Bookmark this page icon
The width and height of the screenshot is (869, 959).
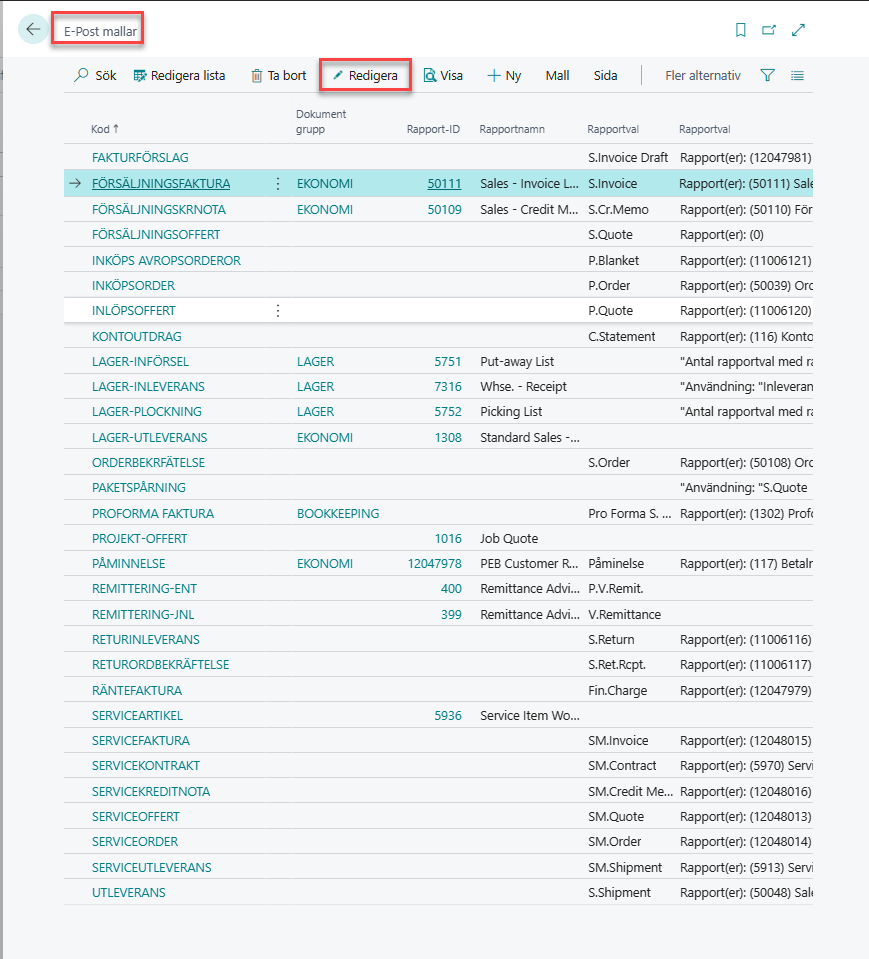click(740, 29)
